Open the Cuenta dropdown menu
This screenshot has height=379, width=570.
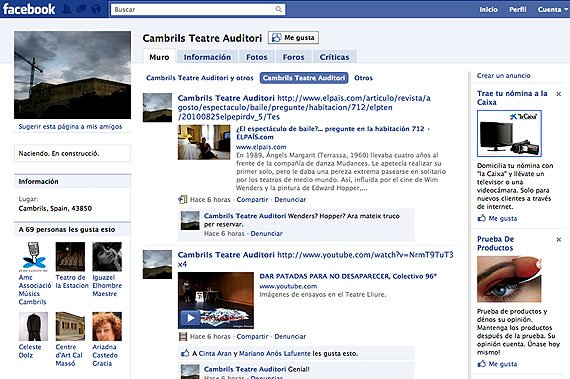pyautogui.click(x=552, y=9)
